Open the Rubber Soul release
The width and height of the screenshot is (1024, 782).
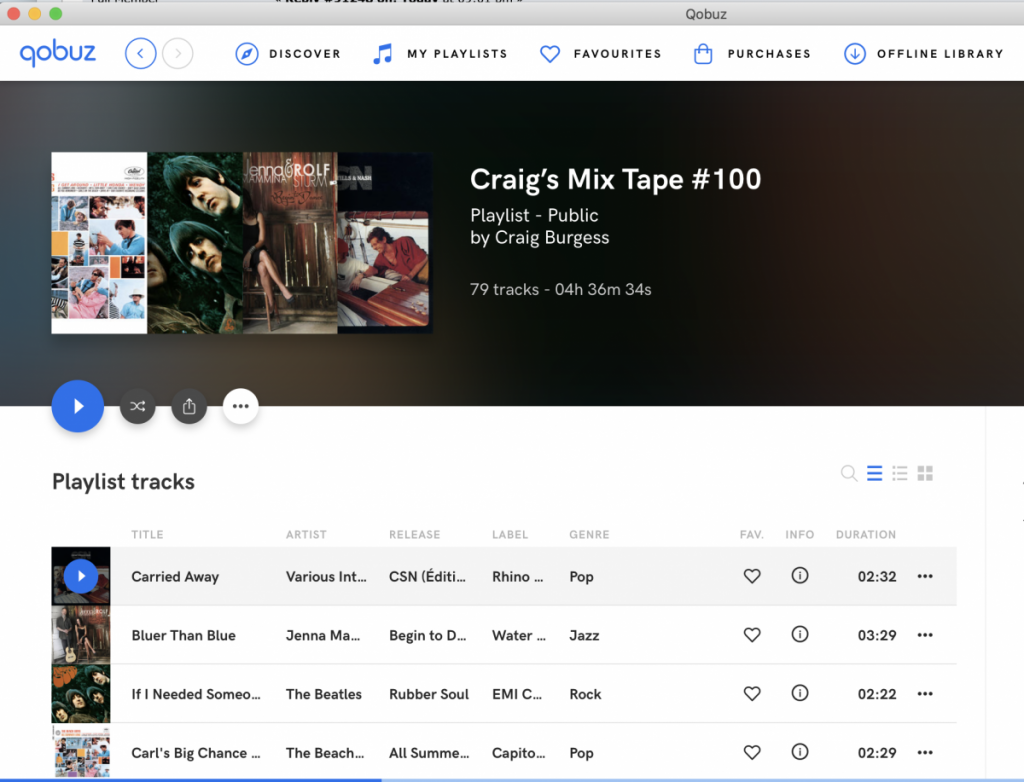[428, 694]
